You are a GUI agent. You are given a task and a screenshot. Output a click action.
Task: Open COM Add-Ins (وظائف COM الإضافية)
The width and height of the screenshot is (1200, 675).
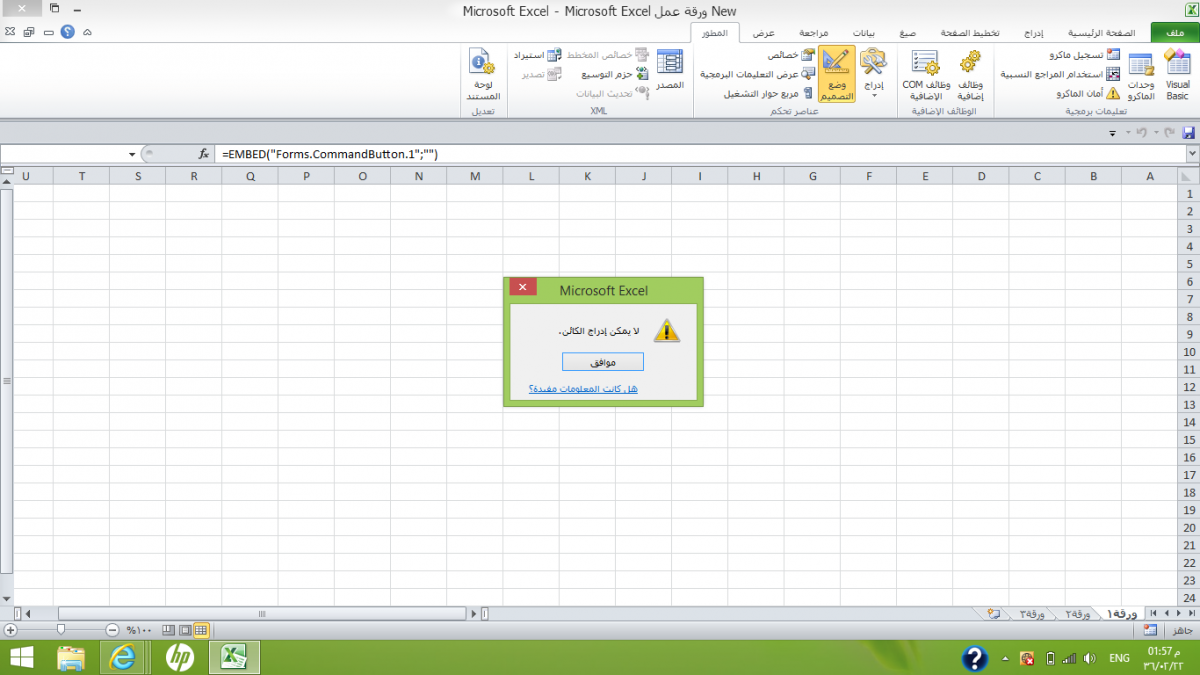926,75
